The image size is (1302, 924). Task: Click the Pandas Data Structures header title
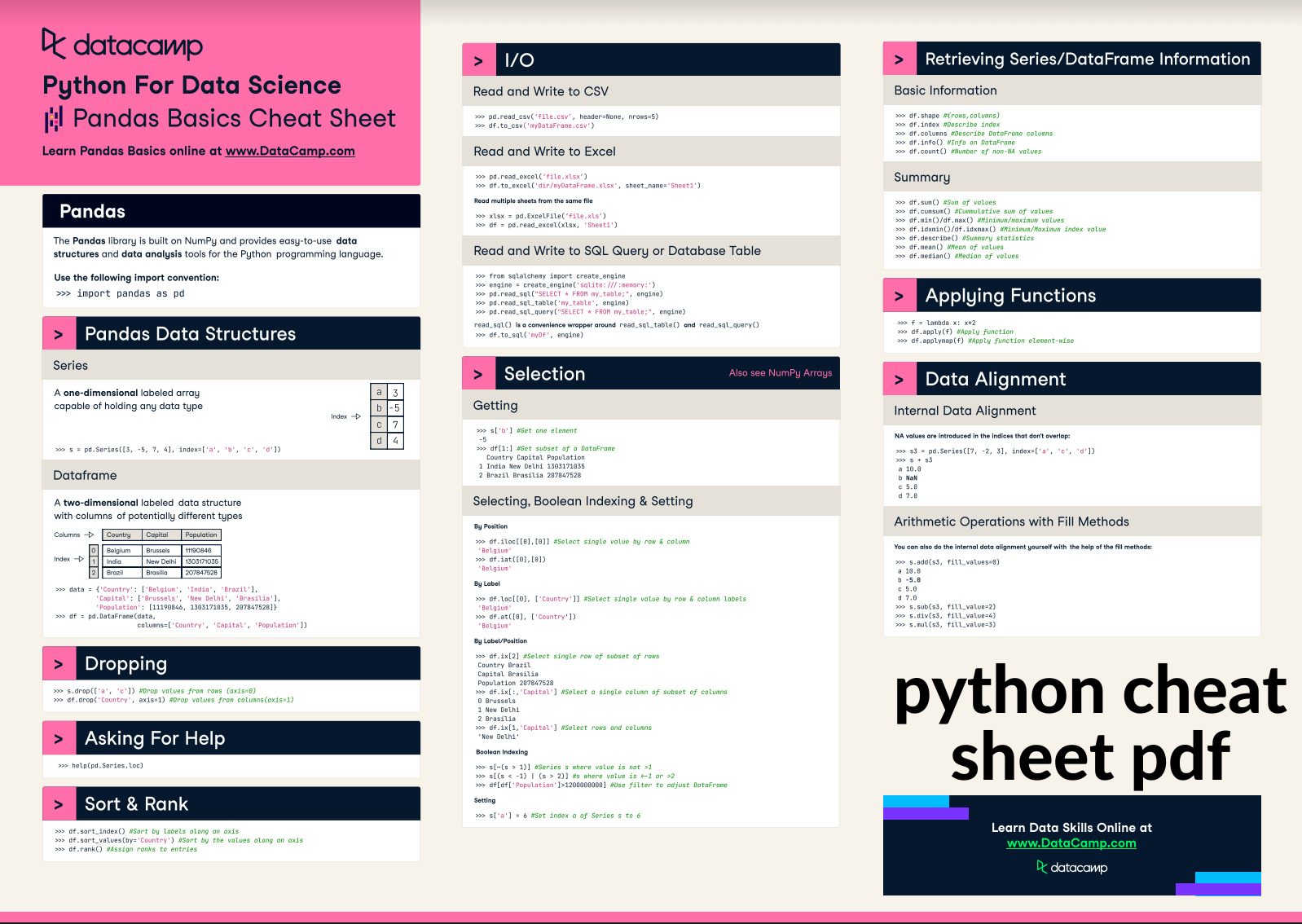[190, 334]
